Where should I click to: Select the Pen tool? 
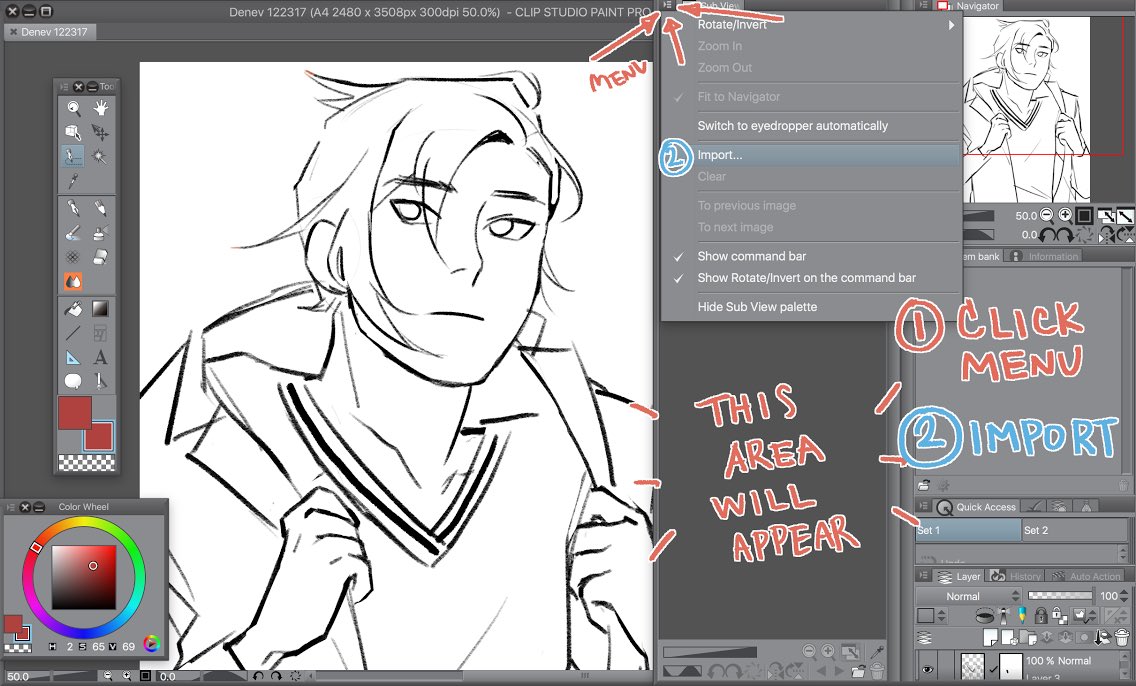(x=73, y=209)
